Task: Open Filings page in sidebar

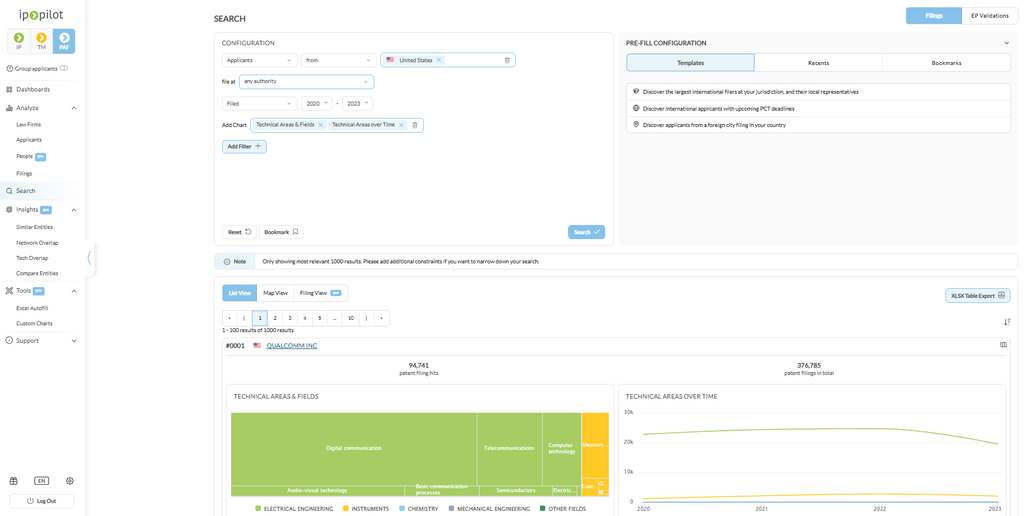Action: tap(24, 174)
